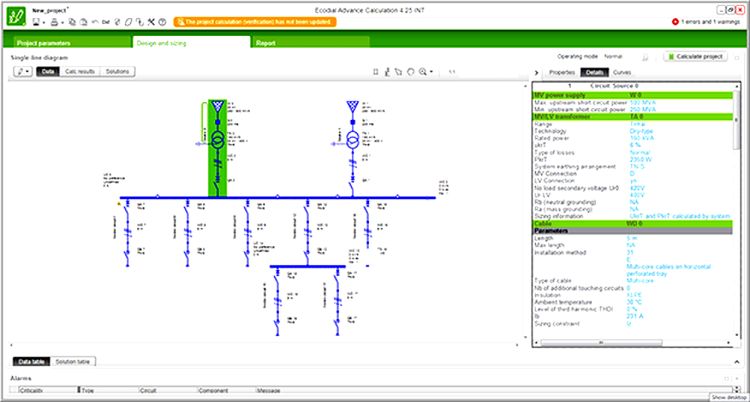Open the zoom dropdown arrow
The image size is (750, 402).
[x=431, y=72]
